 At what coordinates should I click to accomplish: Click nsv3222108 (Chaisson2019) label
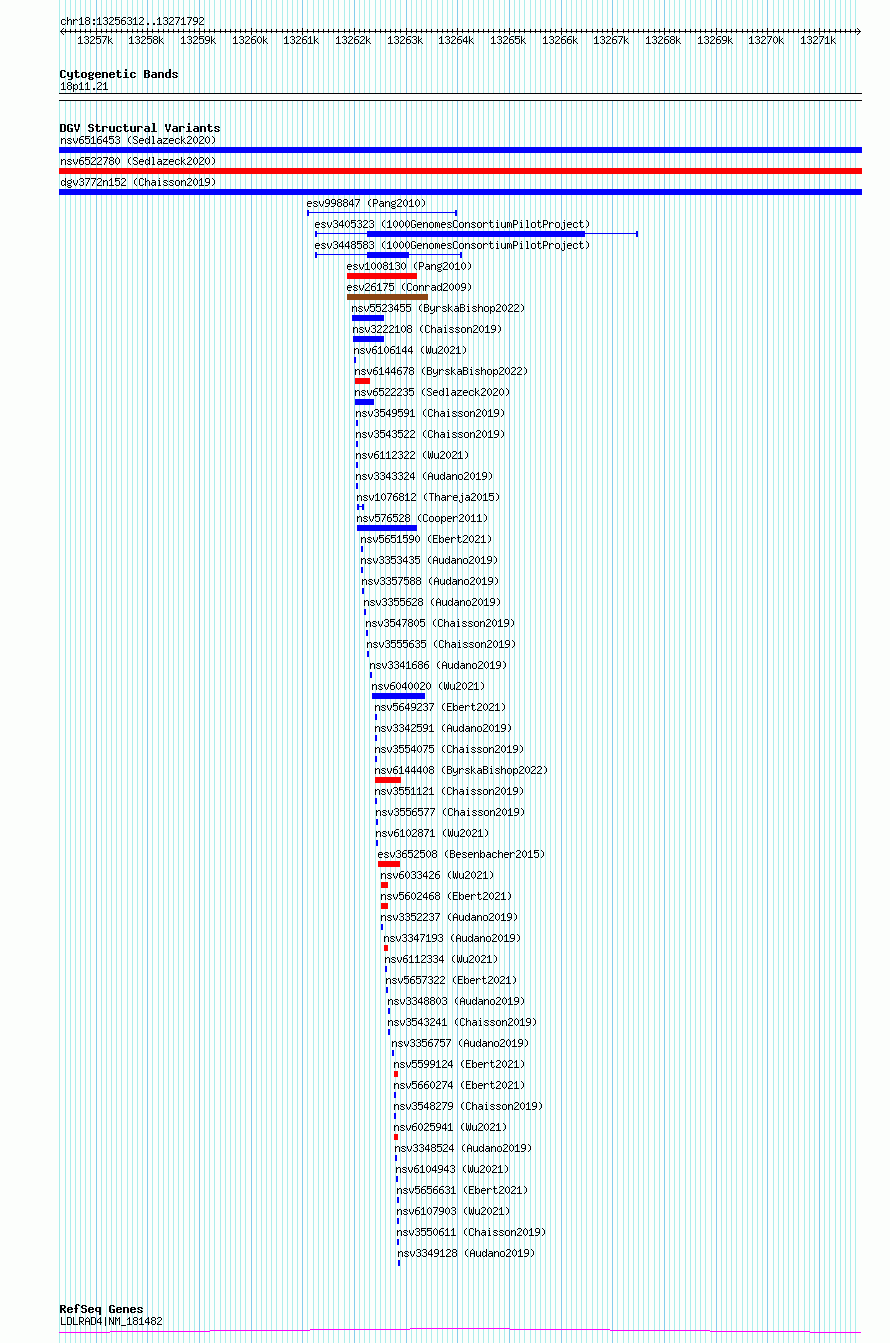click(427, 329)
